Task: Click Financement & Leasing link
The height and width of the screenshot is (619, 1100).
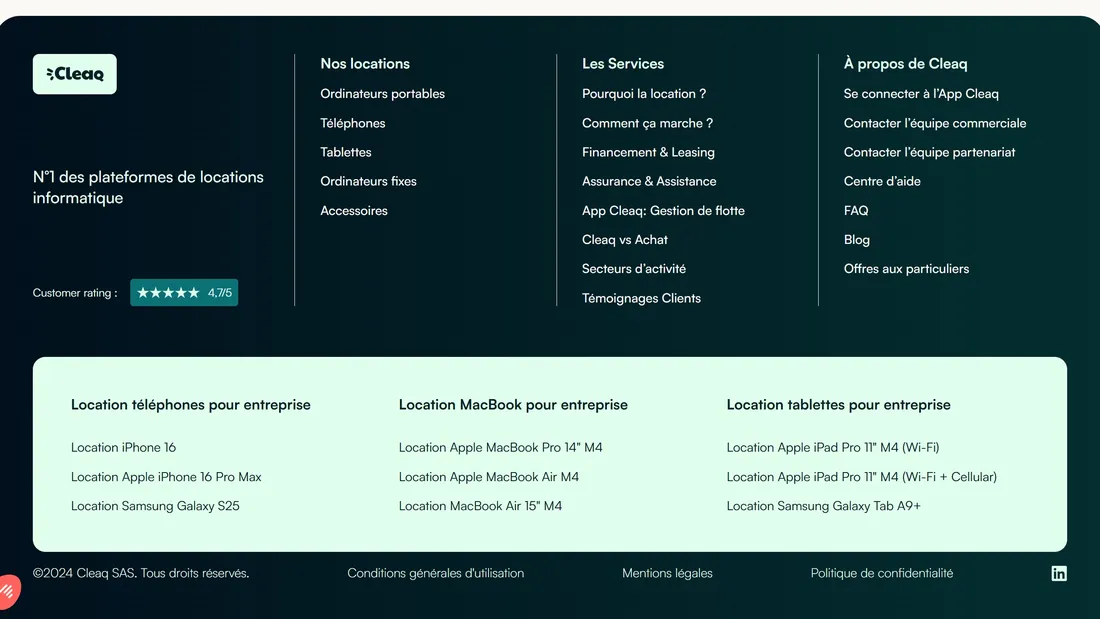Action: pyautogui.click(x=648, y=152)
